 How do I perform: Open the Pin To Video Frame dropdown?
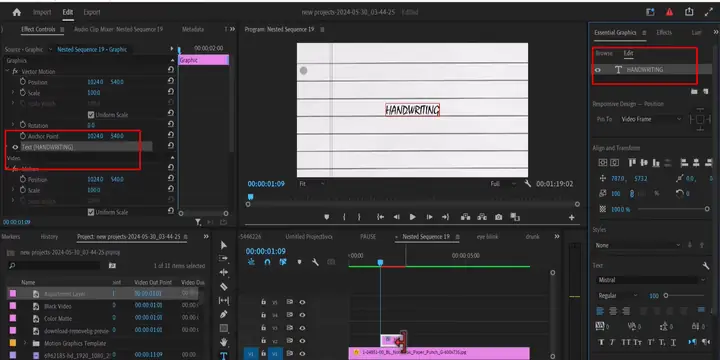click(x=651, y=119)
